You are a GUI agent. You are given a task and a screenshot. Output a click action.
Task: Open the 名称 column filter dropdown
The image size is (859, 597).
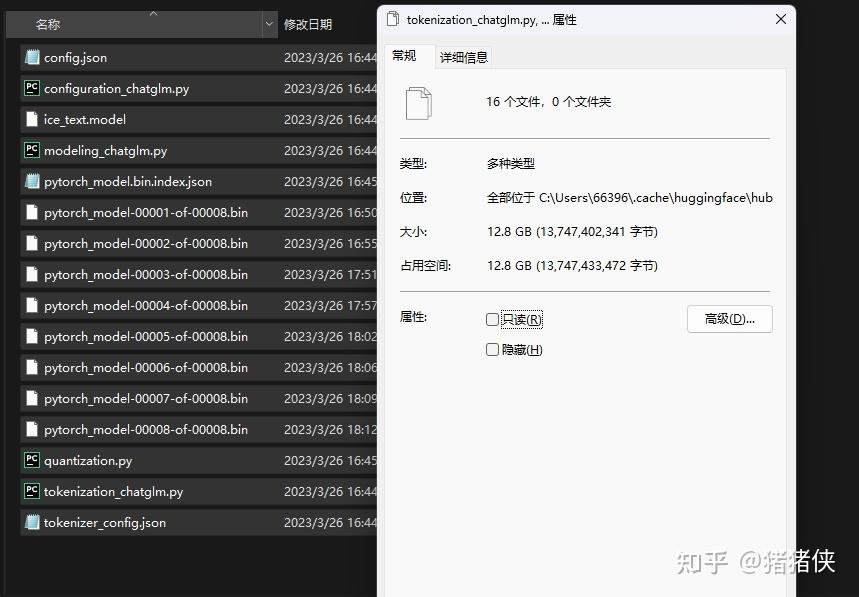coord(268,23)
